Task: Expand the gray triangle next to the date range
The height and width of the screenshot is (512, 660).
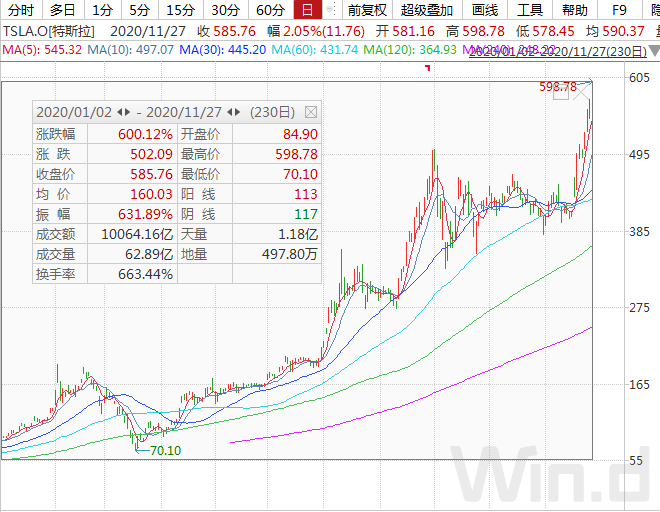Action: point(654,51)
